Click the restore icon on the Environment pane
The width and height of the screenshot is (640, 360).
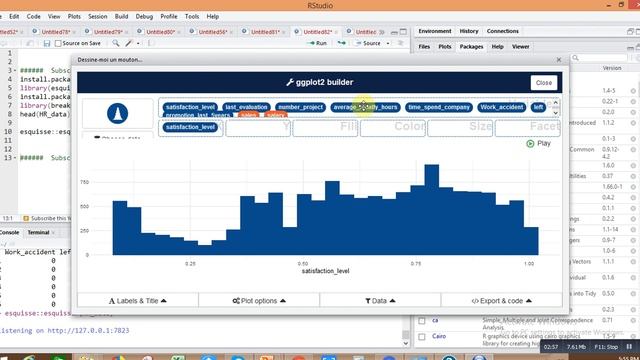pyautogui.click(x=630, y=31)
